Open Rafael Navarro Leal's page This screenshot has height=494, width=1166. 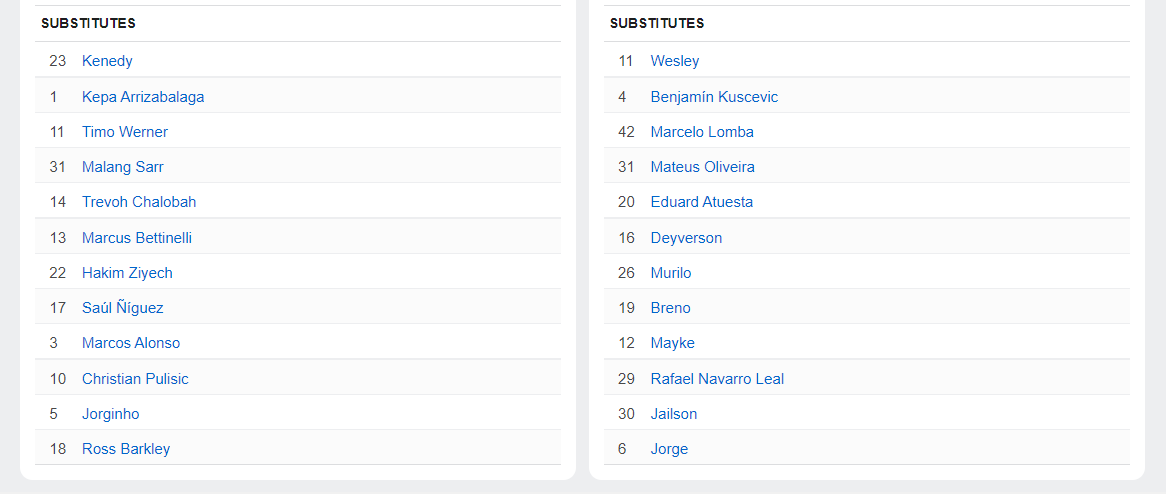(717, 379)
